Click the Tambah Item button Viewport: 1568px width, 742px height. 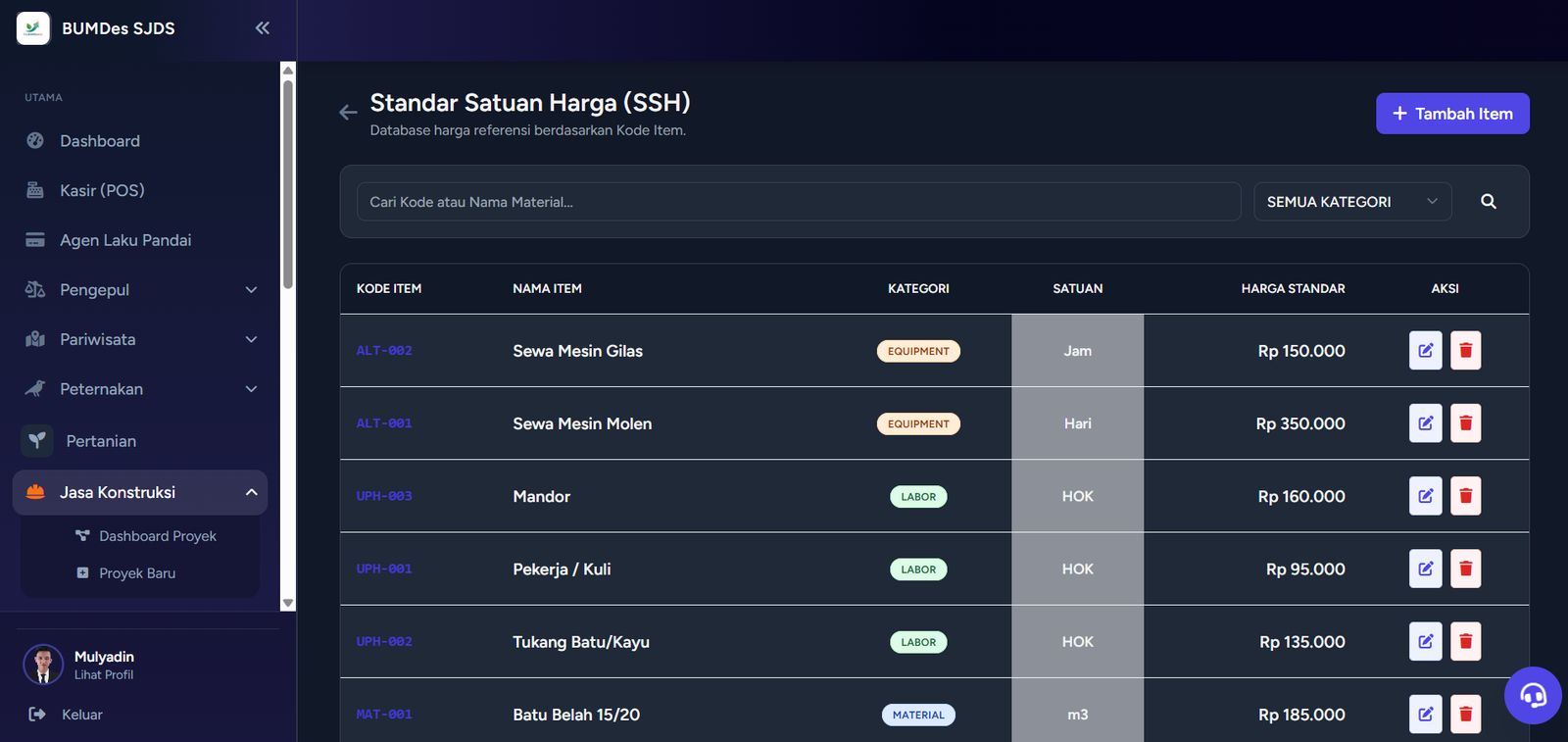(1452, 114)
